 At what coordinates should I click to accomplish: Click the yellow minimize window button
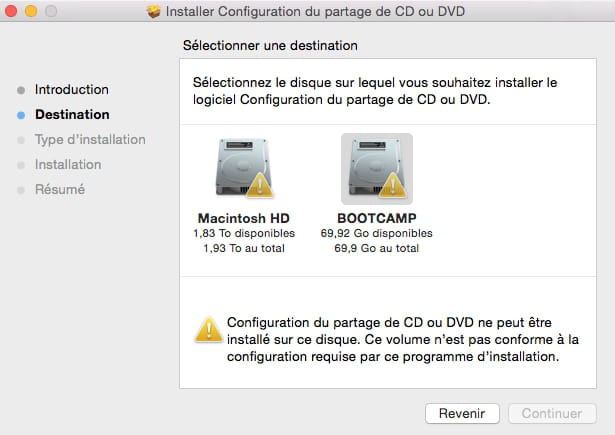click(31, 11)
